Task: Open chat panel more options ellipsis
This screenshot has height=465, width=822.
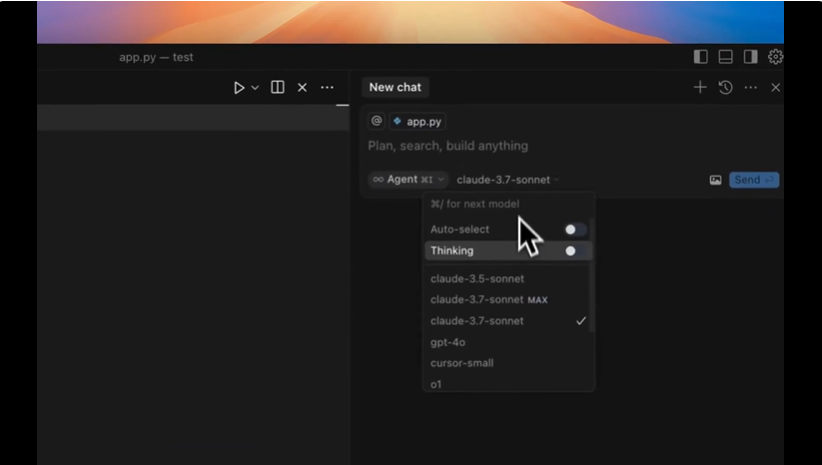Action: pos(751,88)
